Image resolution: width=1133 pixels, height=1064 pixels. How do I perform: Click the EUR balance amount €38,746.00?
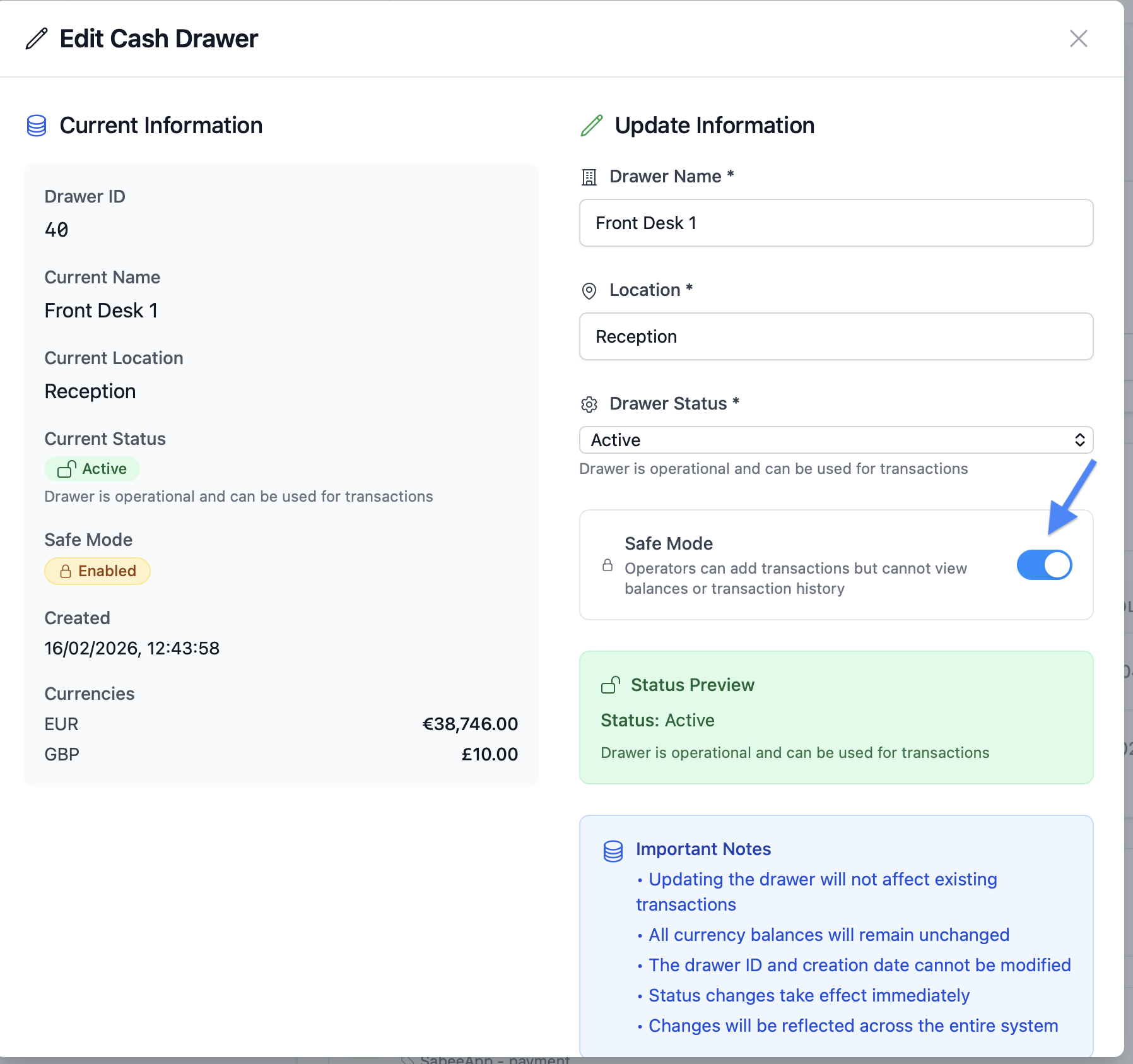[x=469, y=724]
